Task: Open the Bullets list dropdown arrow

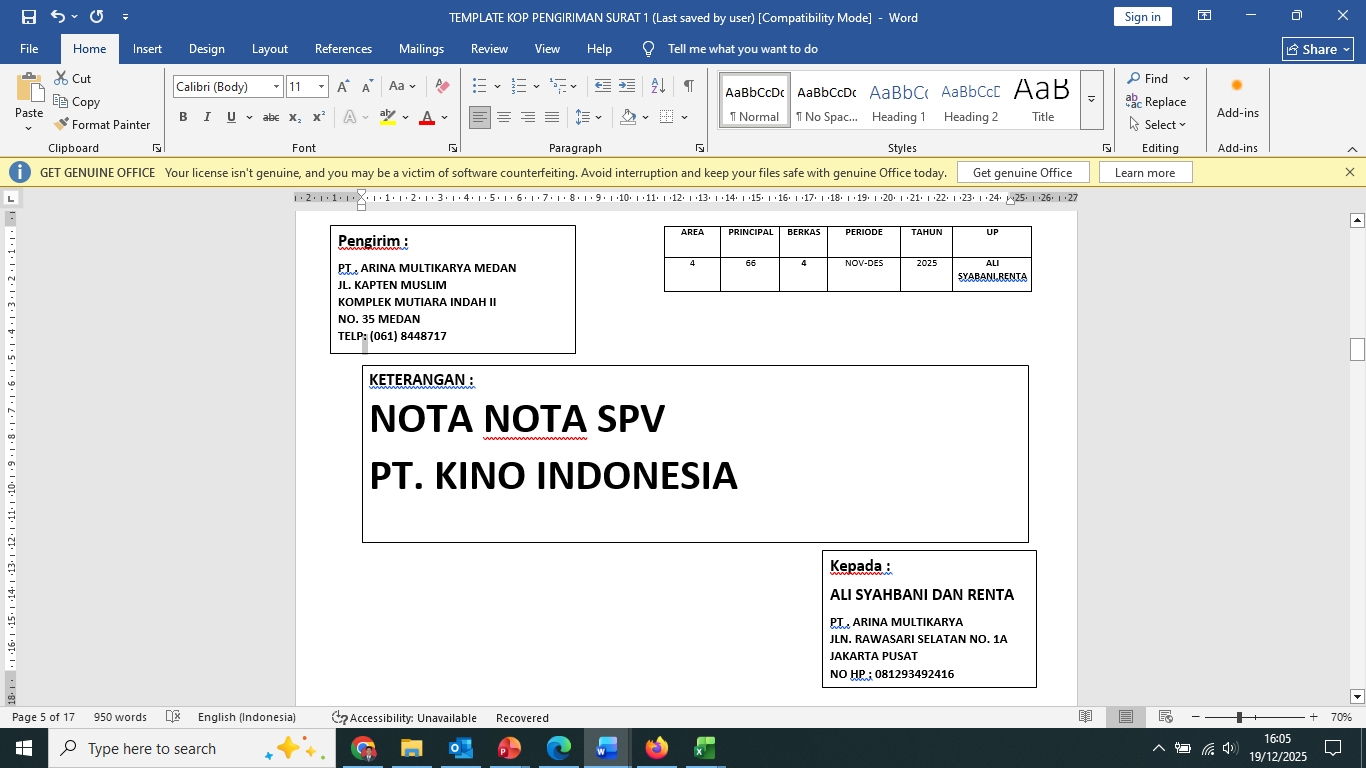Action: tap(497, 87)
